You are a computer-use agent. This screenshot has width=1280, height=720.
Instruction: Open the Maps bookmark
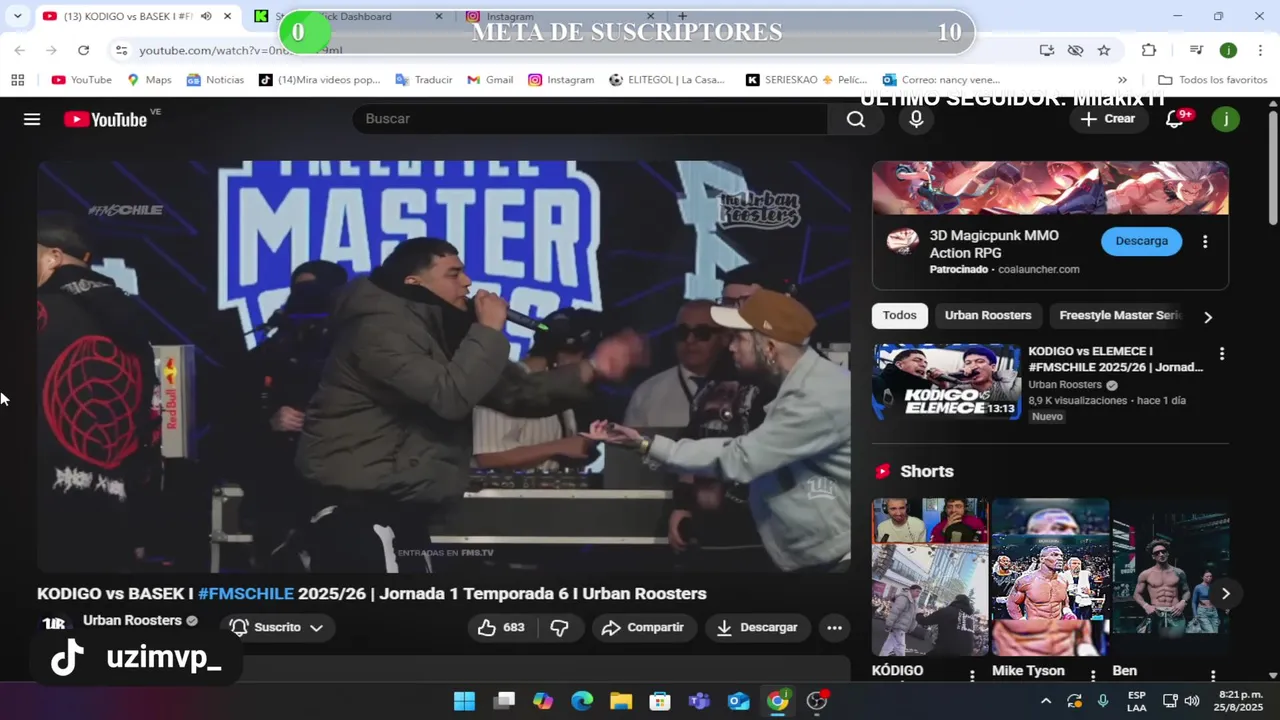tap(149, 80)
